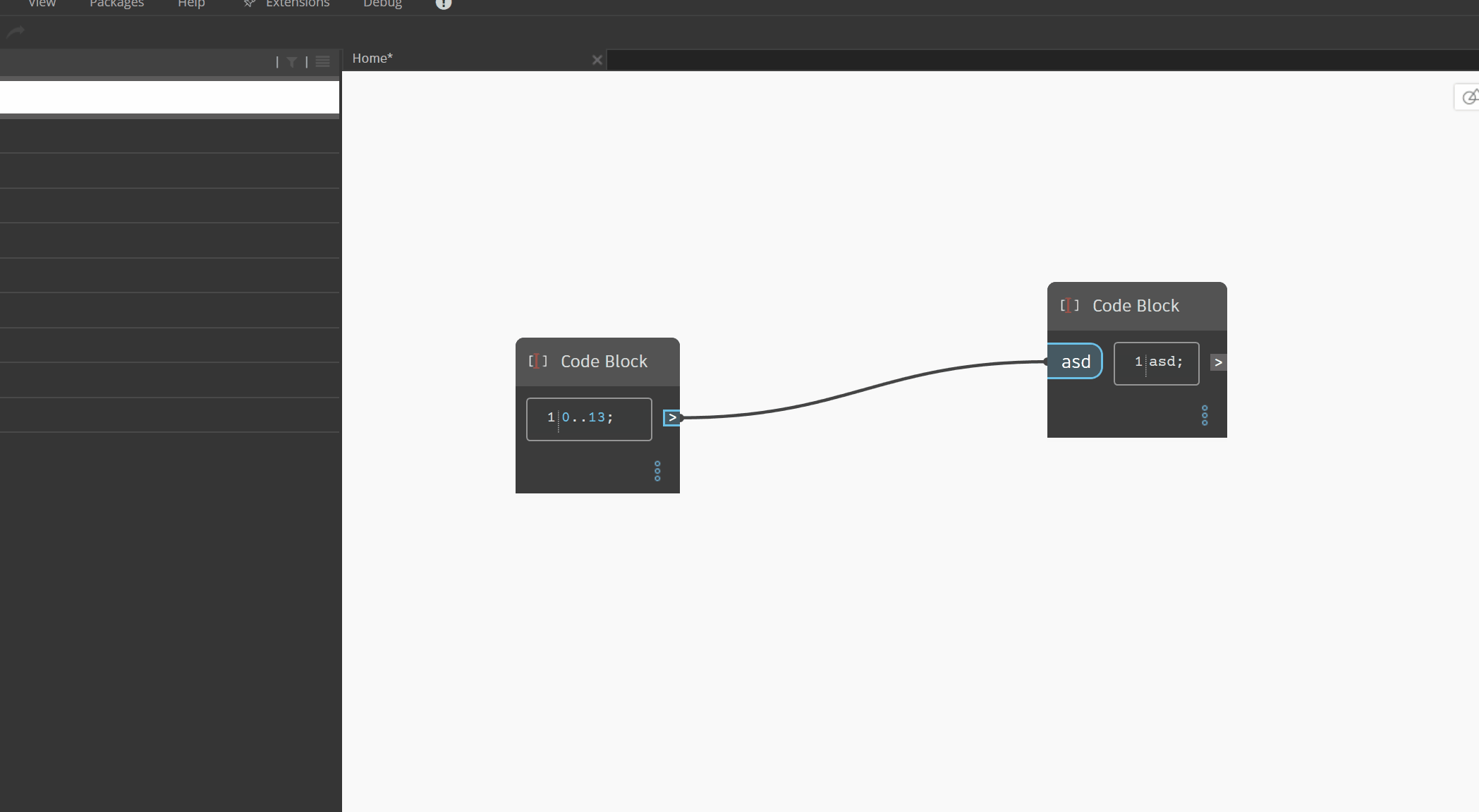The width and height of the screenshot is (1479, 812).
Task: Open the View menu
Action: tap(42, 4)
